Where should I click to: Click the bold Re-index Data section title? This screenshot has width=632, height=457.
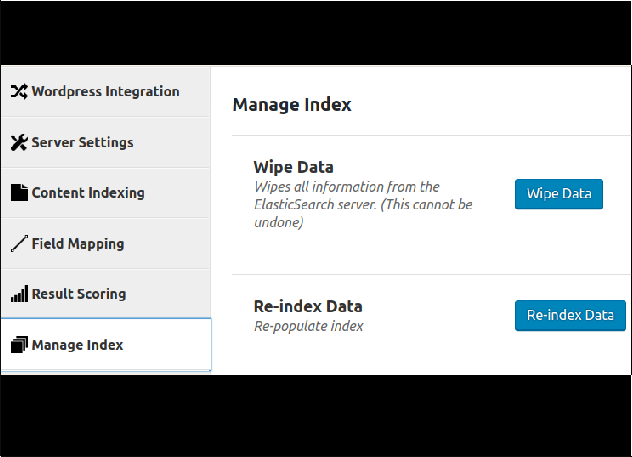pyautogui.click(x=308, y=307)
